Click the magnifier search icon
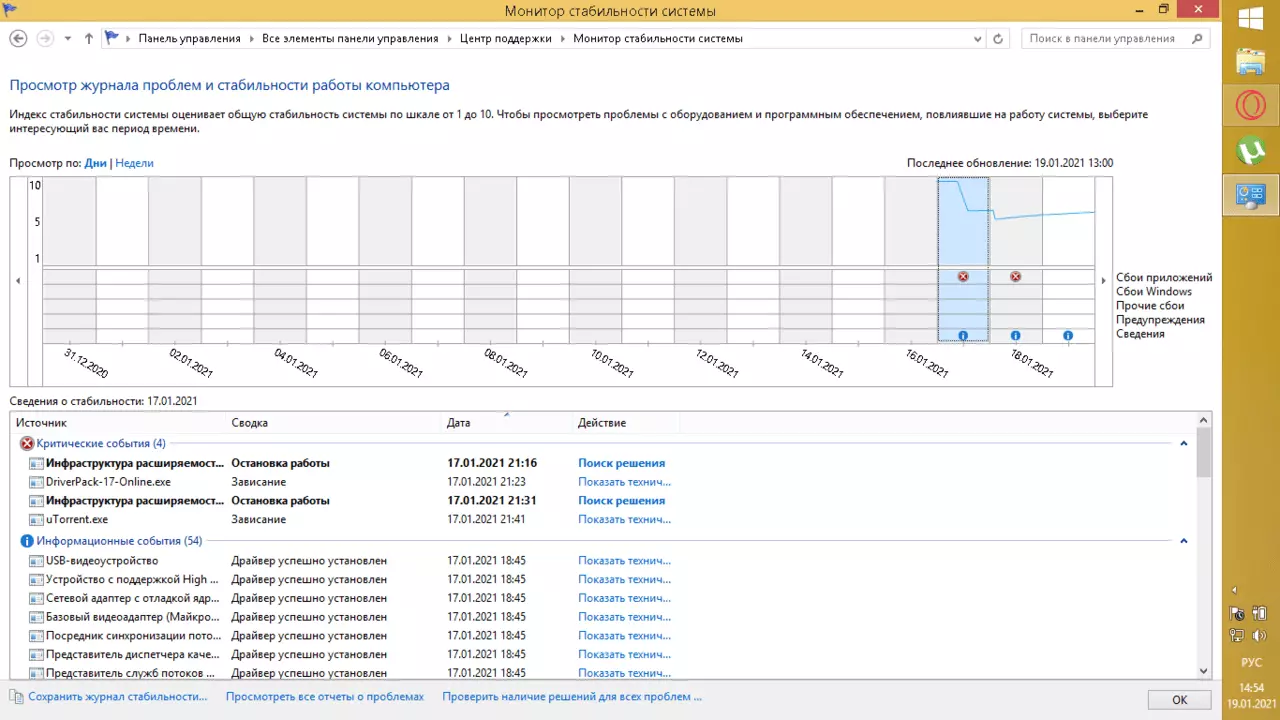Viewport: 1280px width, 720px height. click(1198, 39)
